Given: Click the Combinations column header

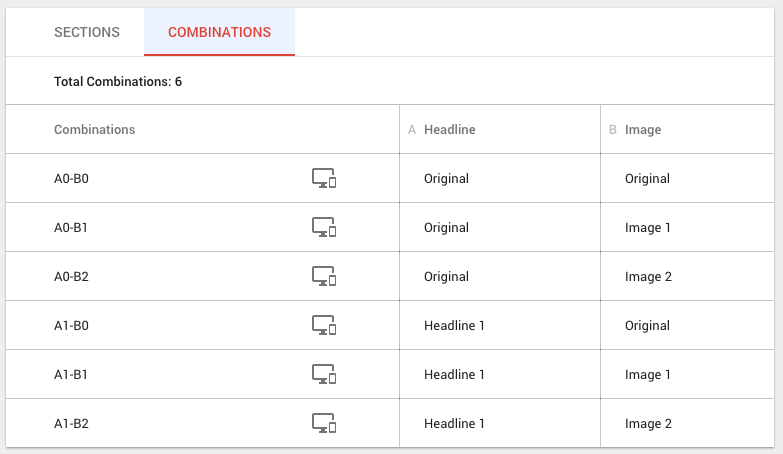Looking at the screenshot, I should (x=94, y=130).
